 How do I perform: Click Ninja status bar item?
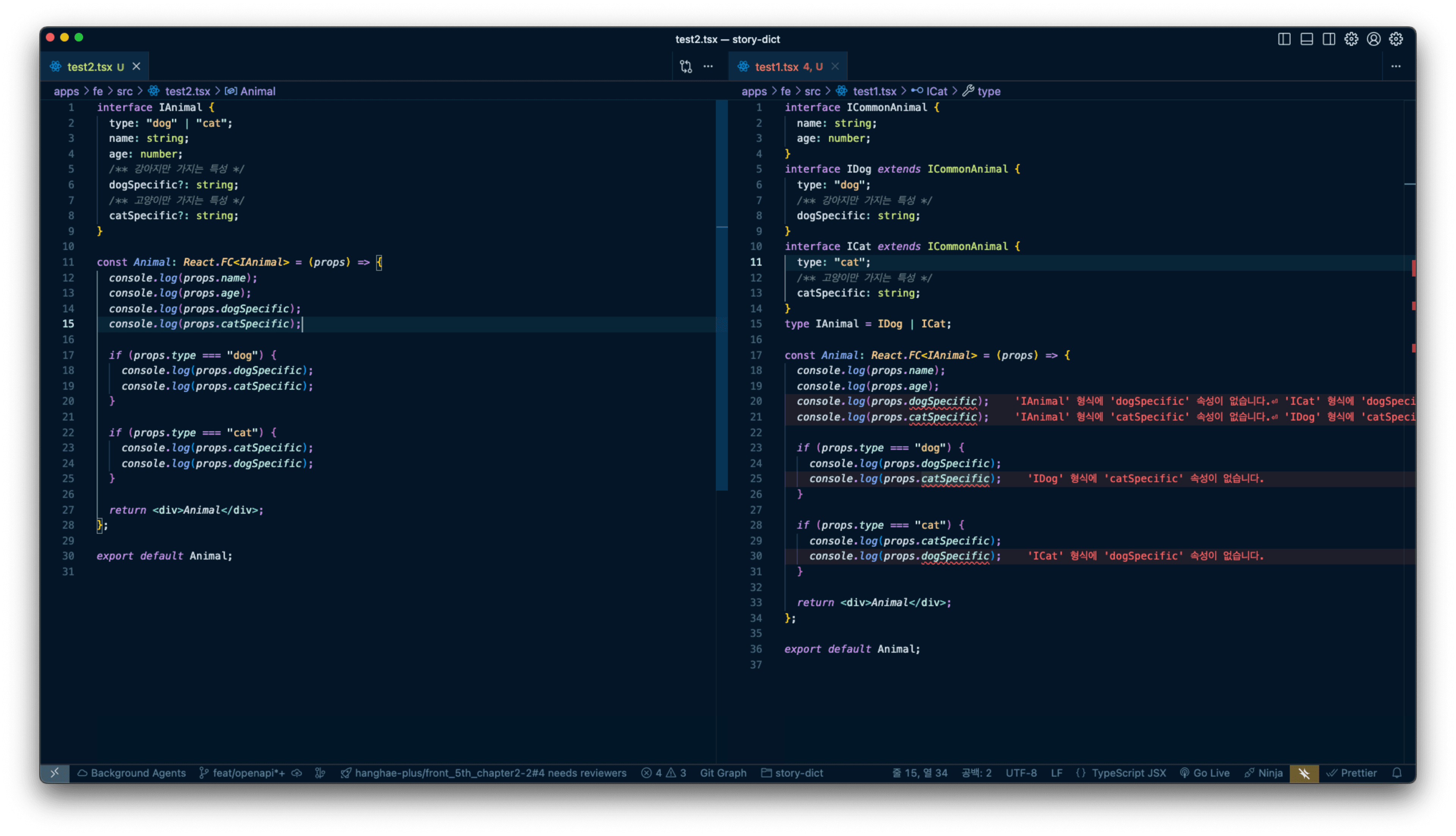[1264, 773]
